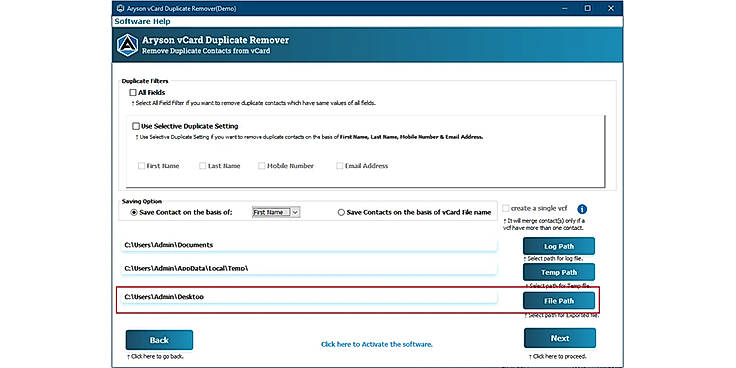
Task: Click the Aryson logo icon in header
Action: coord(128,46)
